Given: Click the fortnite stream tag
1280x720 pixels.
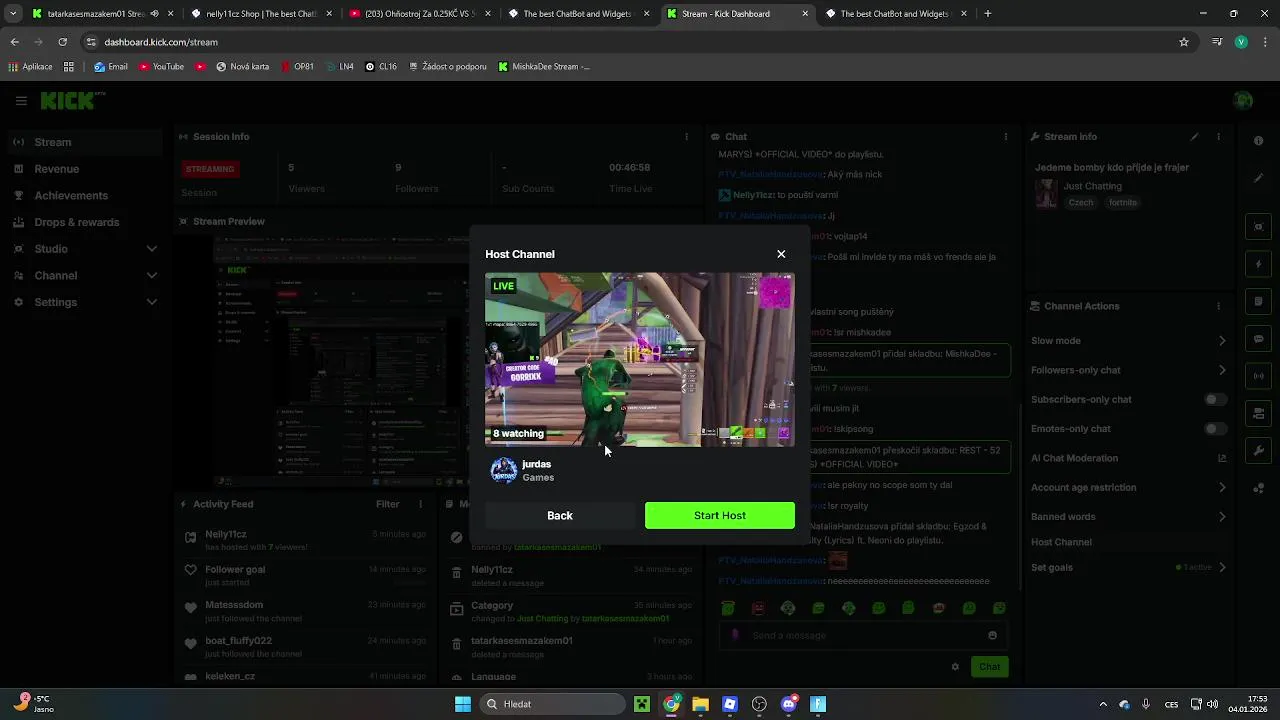Looking at the screenshot, I should (x=1123, y=202).
